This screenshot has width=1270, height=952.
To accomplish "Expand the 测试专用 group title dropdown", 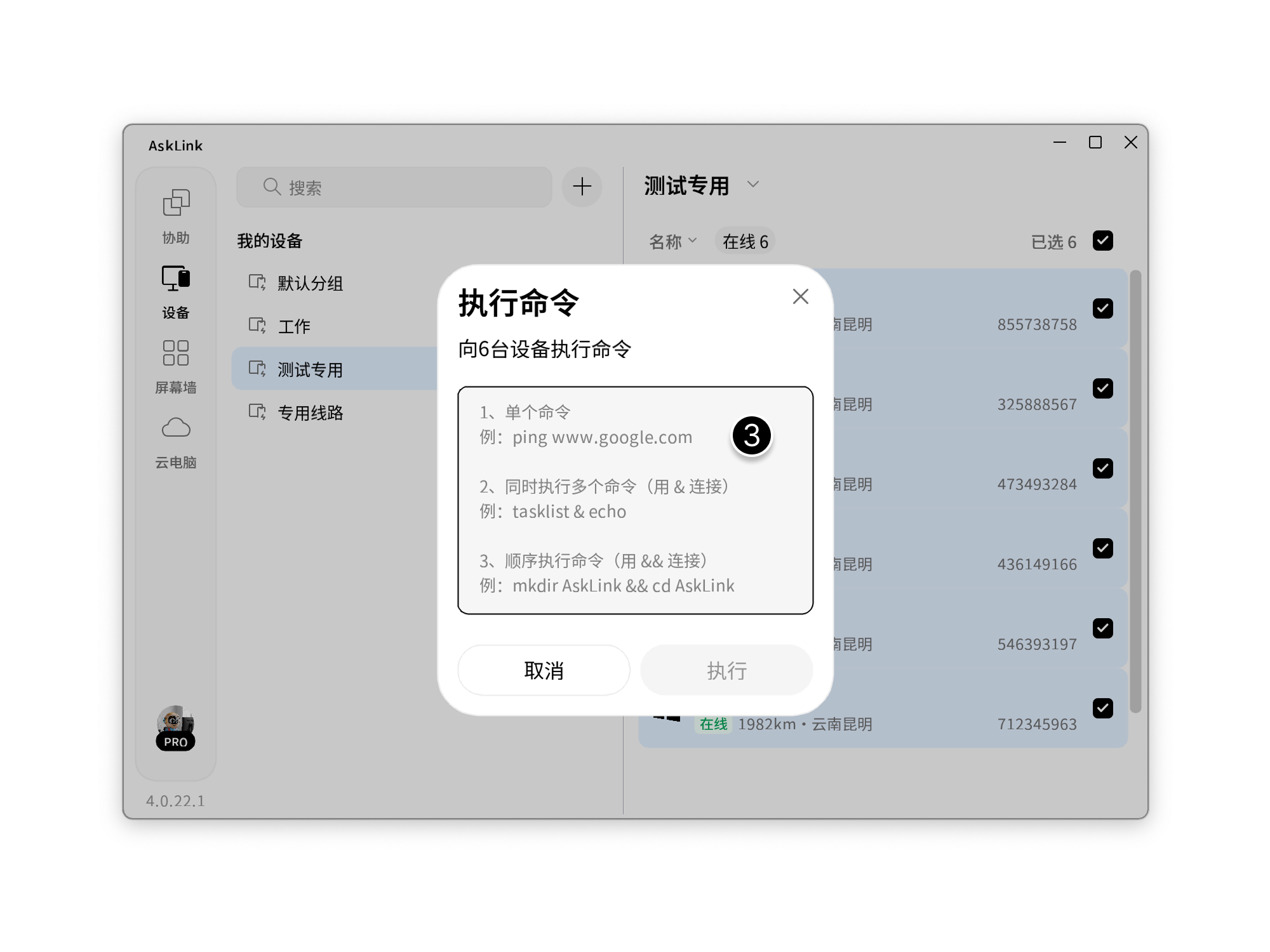I will tap(754, 185).
